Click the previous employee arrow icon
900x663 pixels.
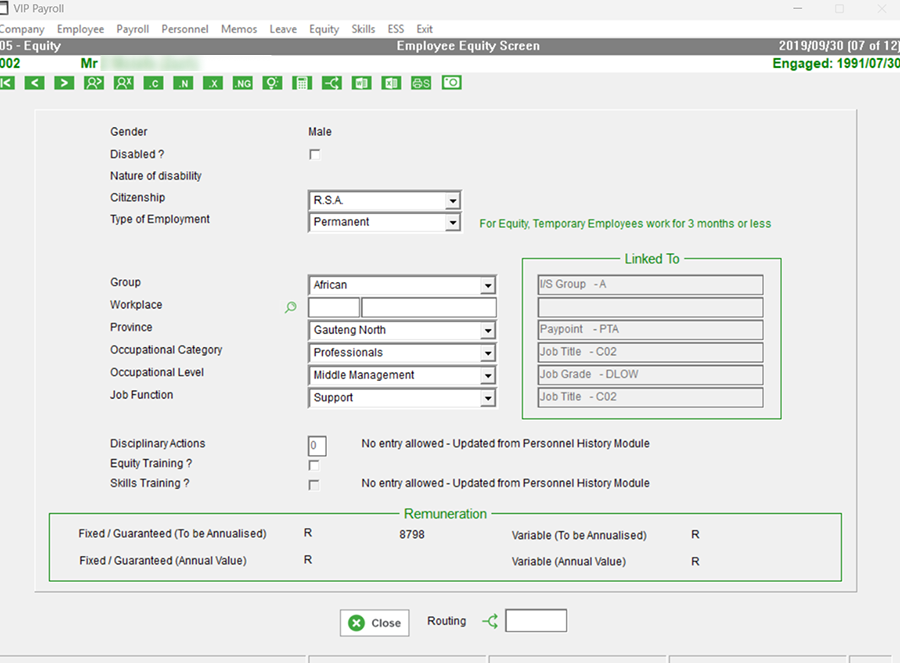tap(35, 83)
